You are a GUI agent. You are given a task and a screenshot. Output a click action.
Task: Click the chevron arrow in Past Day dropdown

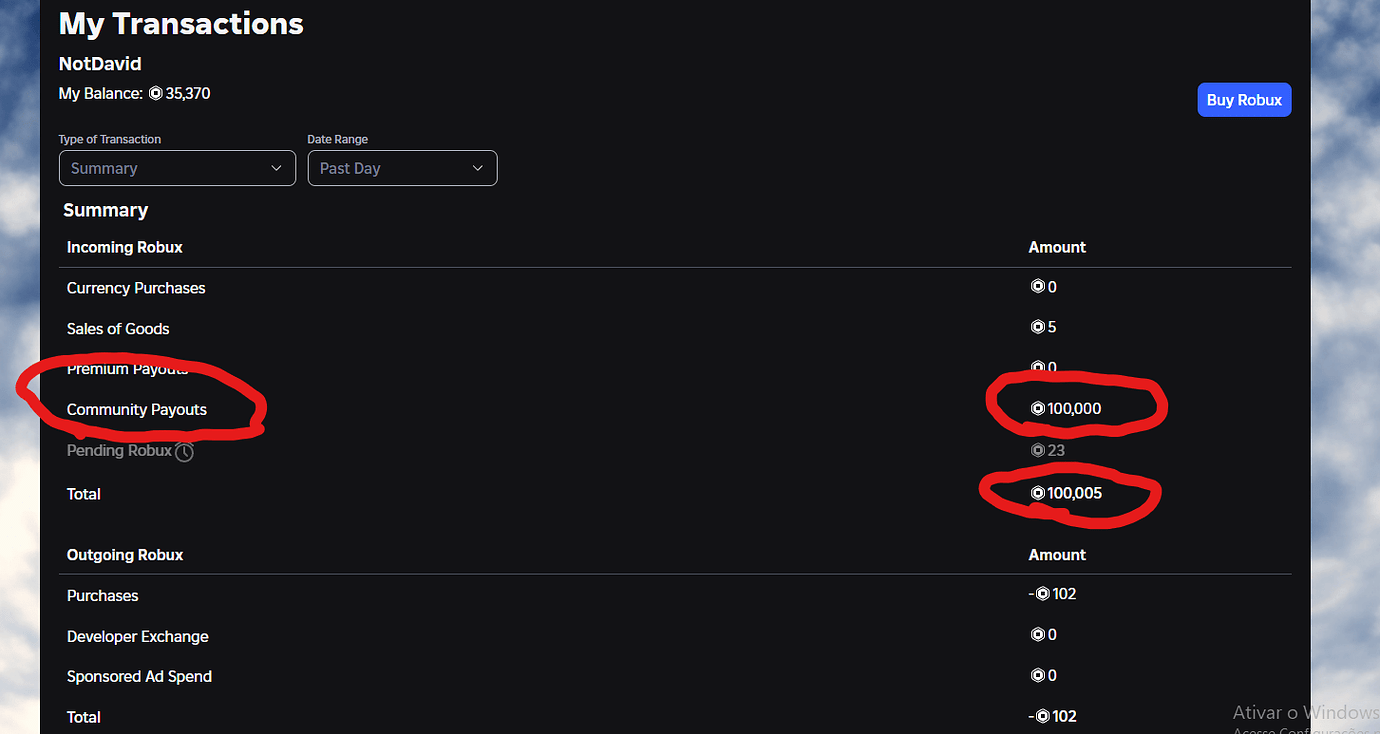click(x=477, y=168)
